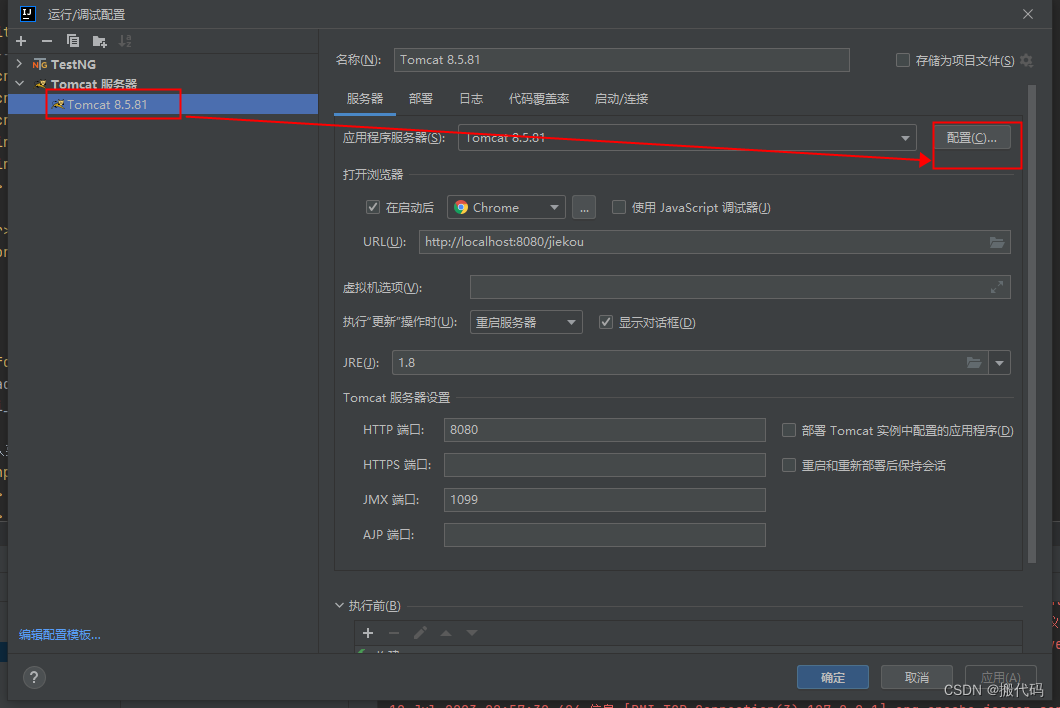Open the JRE dropdown arrow
The image size is (1060, 708).
tap(999, 362)
